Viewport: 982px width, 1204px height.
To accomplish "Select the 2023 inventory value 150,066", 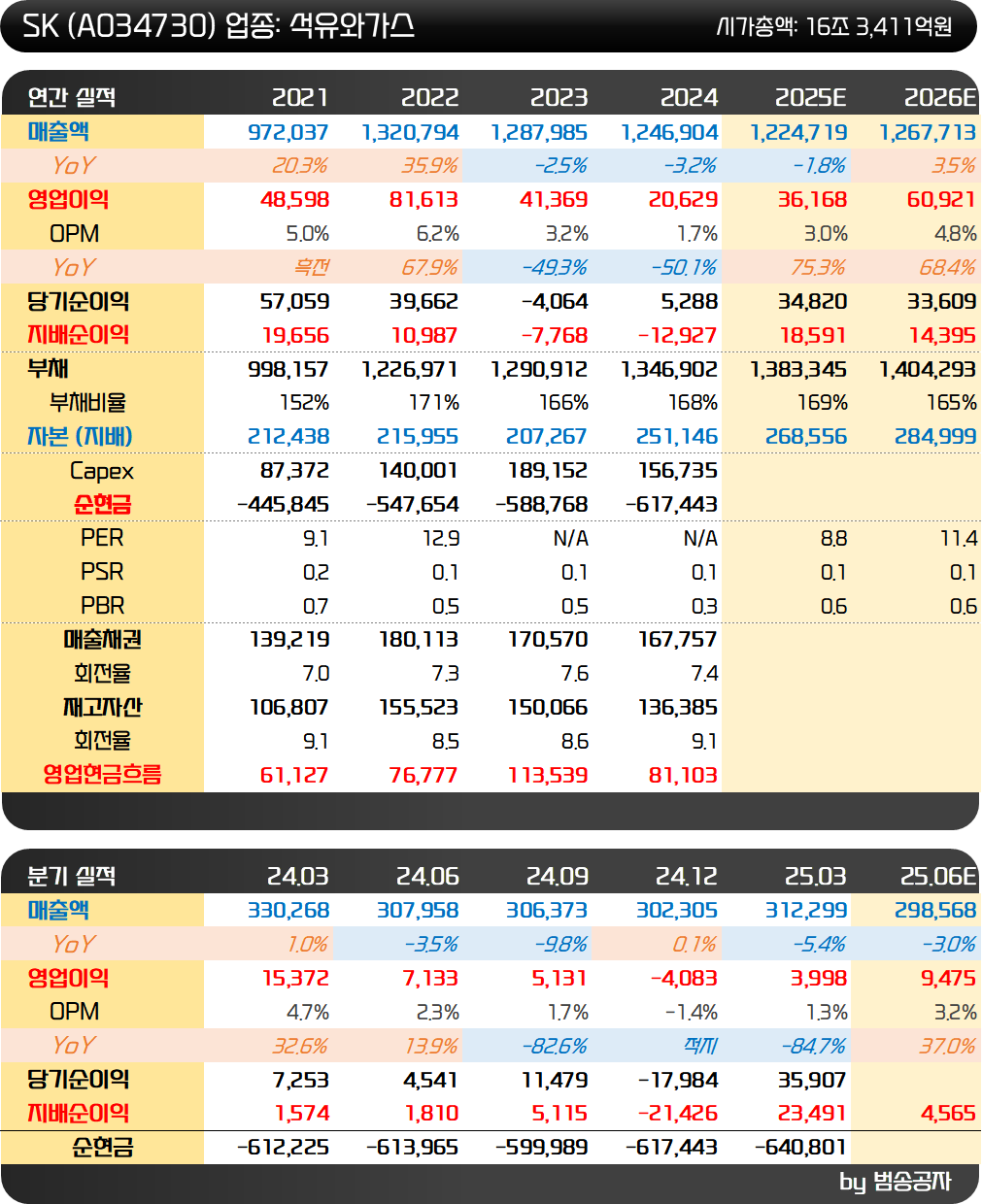I will coord(548,708).
